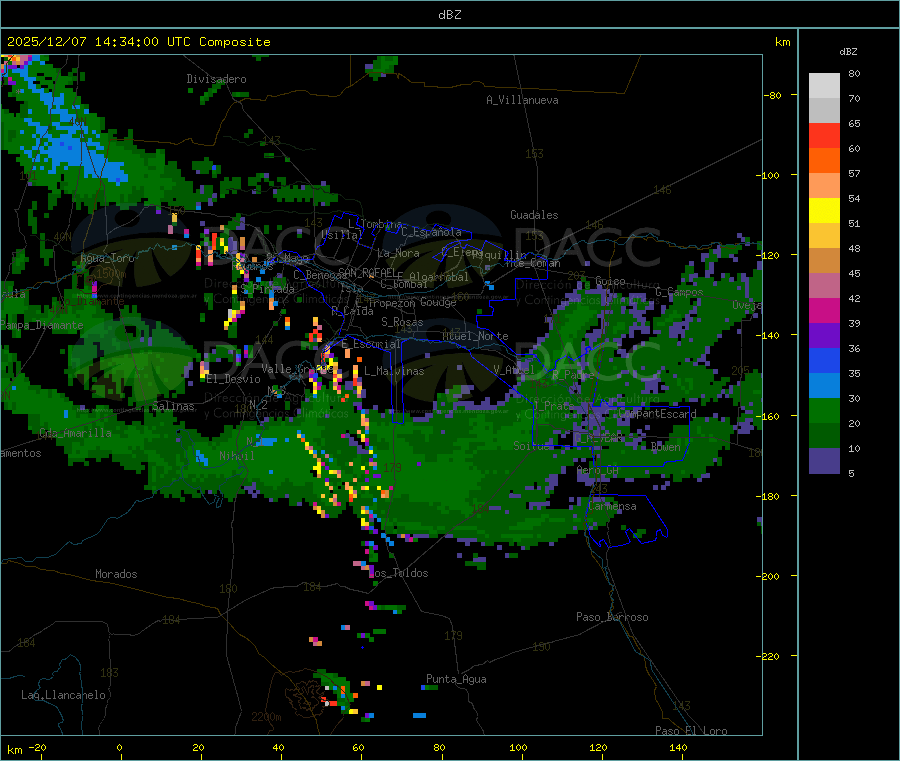Click the 'C_Campos' label

680,292
